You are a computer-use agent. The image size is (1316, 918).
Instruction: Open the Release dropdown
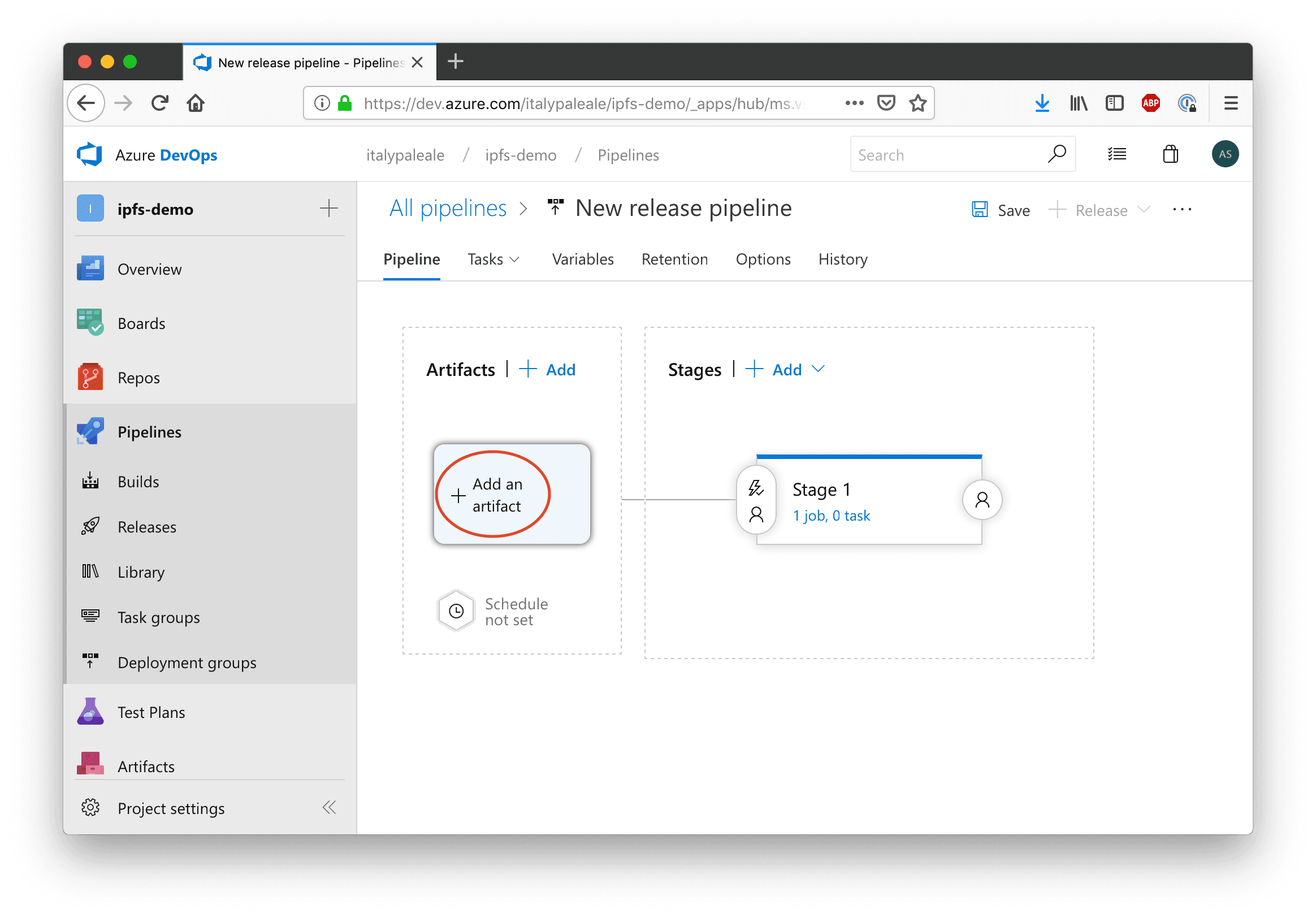[1099, 210]
